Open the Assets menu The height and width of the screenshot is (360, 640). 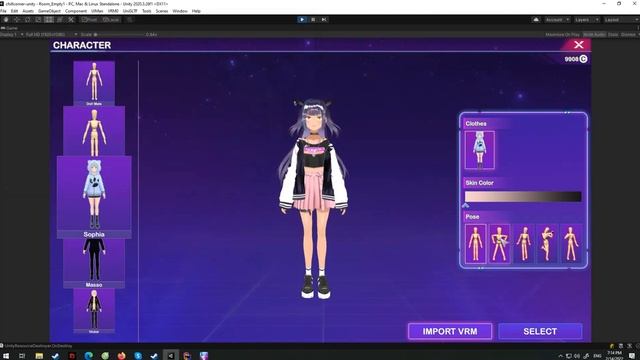pos(28,11)
